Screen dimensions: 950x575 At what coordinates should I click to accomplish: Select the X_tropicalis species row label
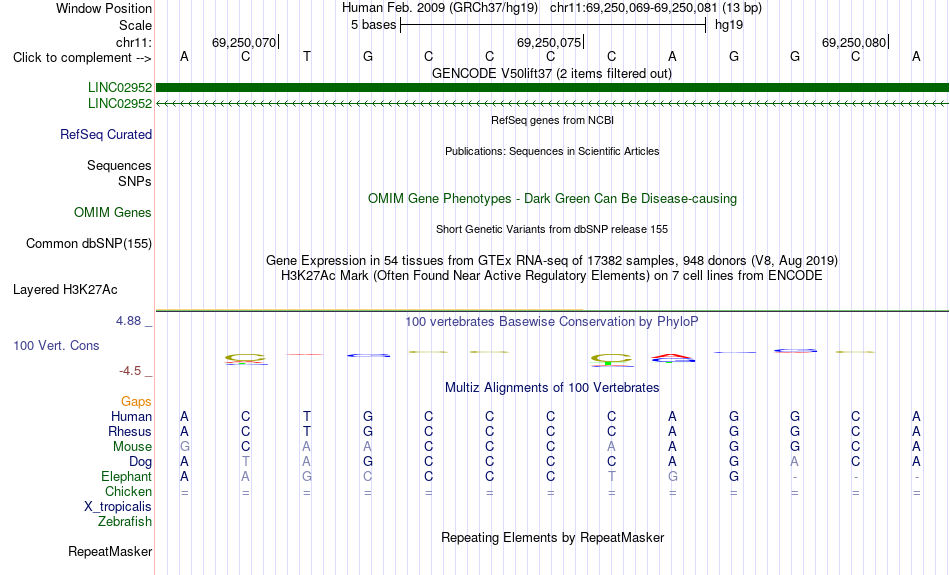click(118, 507)
